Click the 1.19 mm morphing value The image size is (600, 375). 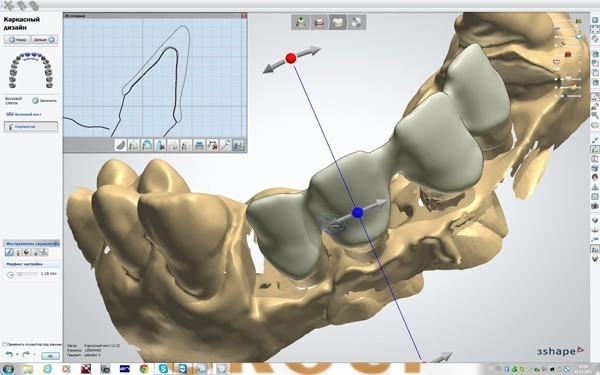coord(49,274)
